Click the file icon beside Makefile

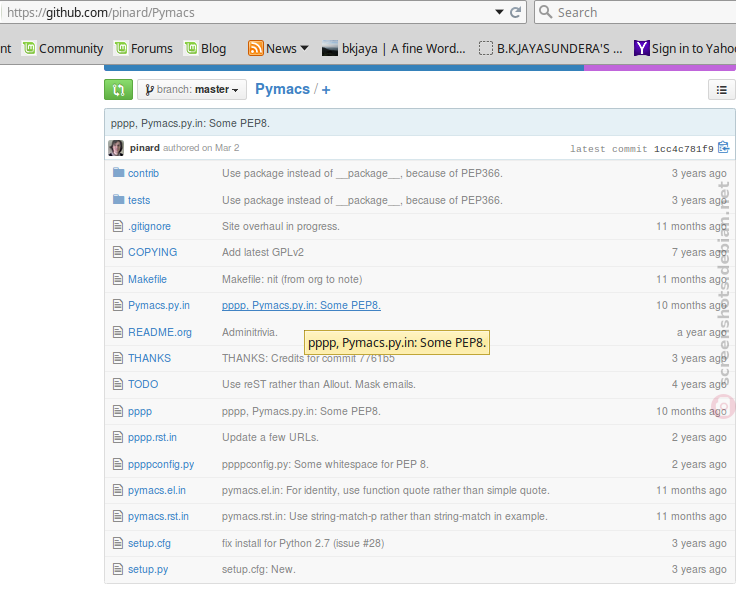[x=118, y=279]
